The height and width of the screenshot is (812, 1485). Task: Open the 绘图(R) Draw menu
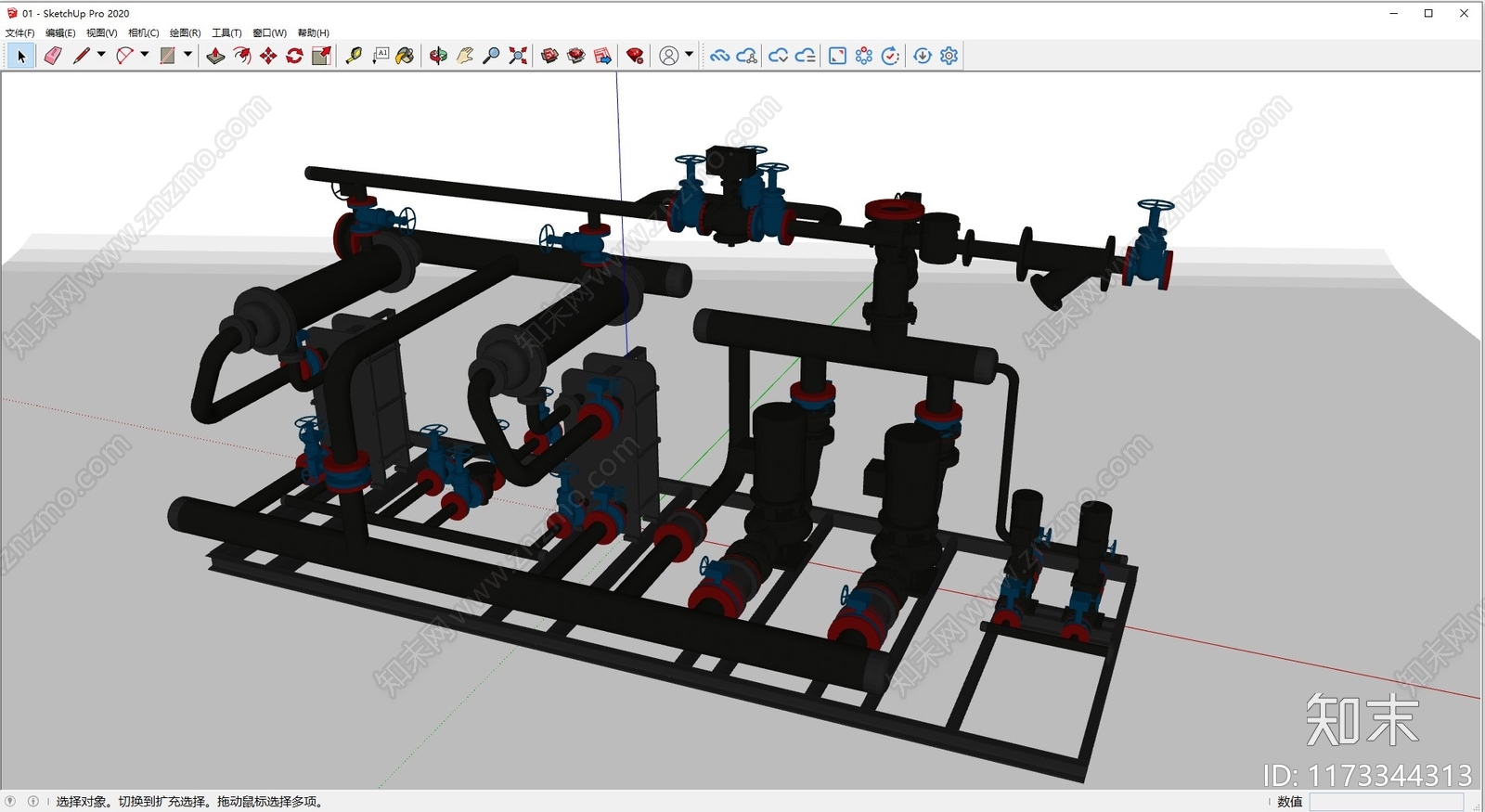tap(186, 32)
